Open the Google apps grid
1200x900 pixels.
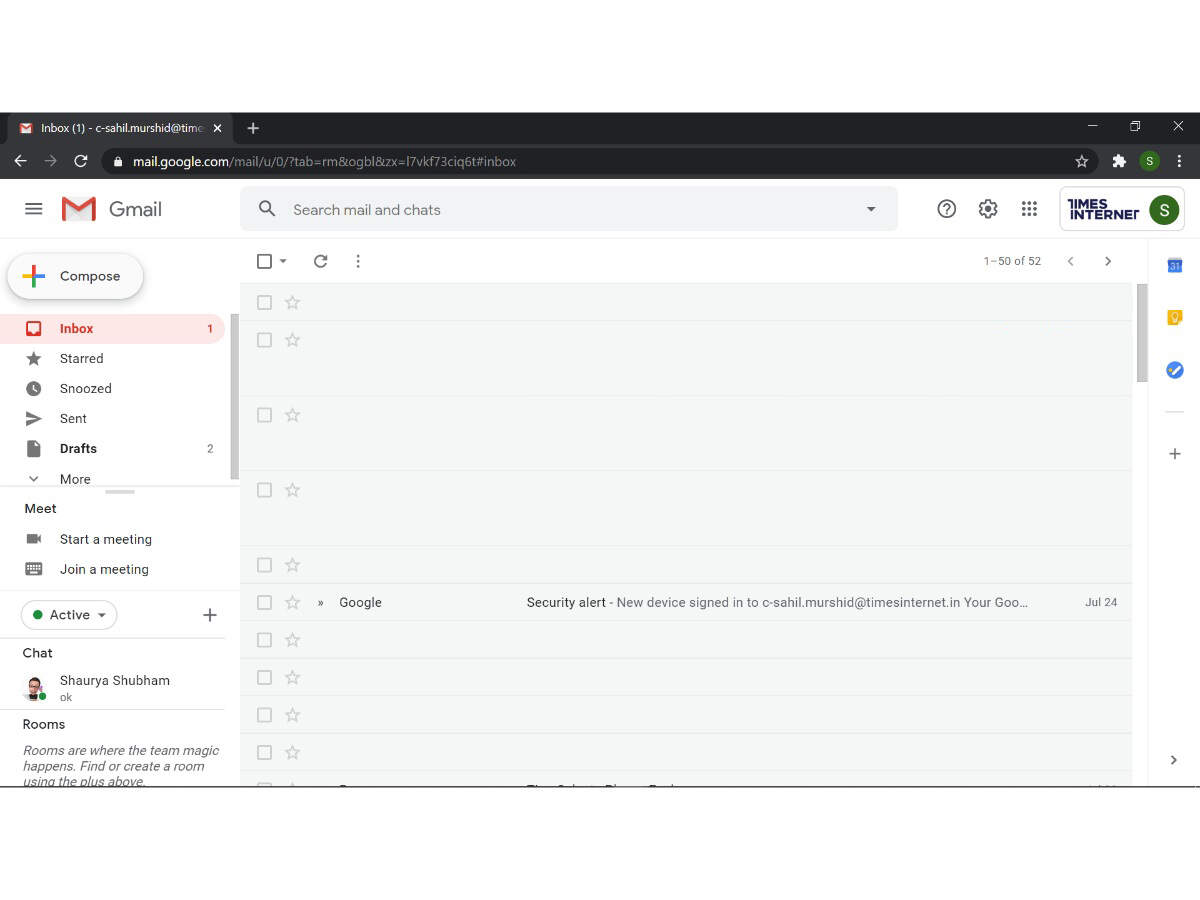coord(1029,209)
